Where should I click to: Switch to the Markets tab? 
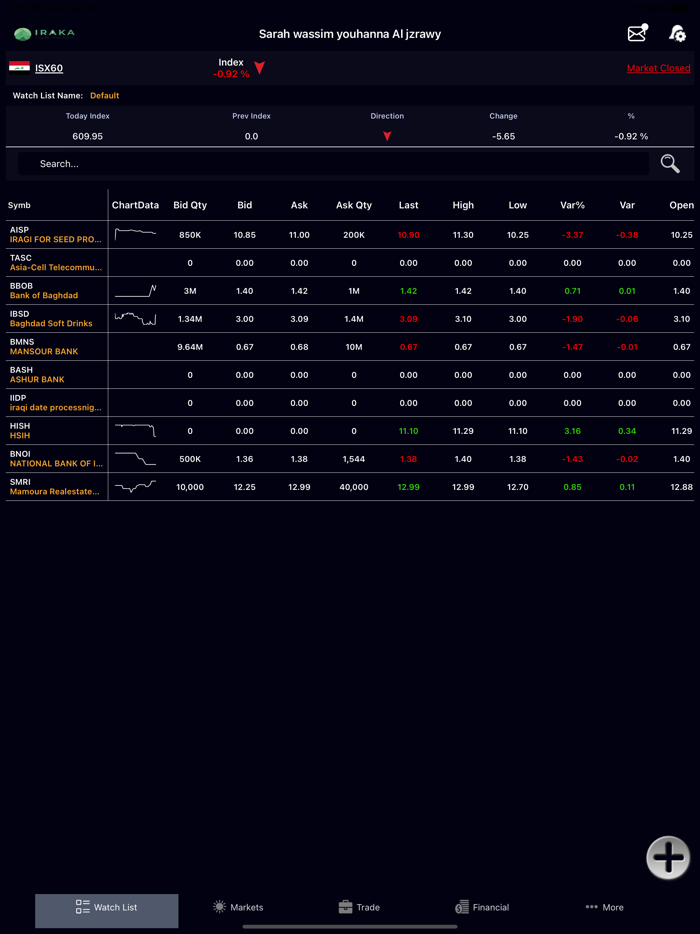point(238,907)
